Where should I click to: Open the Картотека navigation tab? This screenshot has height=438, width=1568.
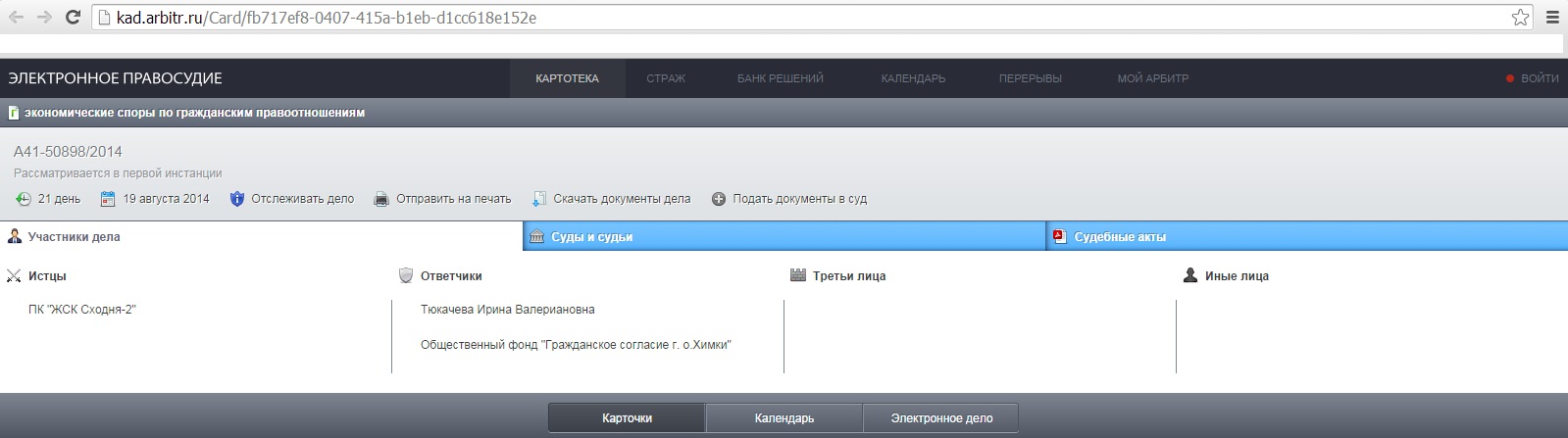pyautogui.click(x=567, y=78)
